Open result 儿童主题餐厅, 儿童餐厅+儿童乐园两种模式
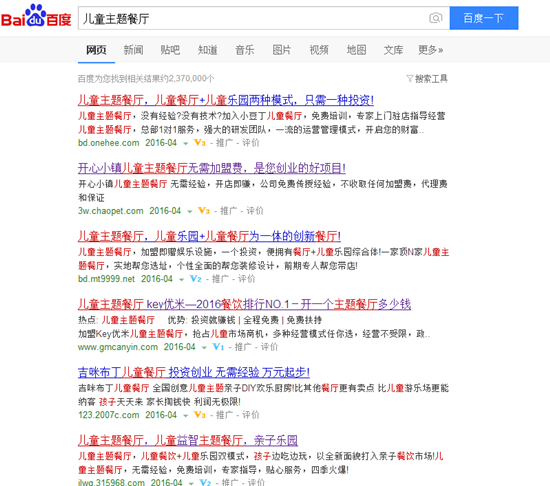The image size is (550, 486). (x=226, y=100)
